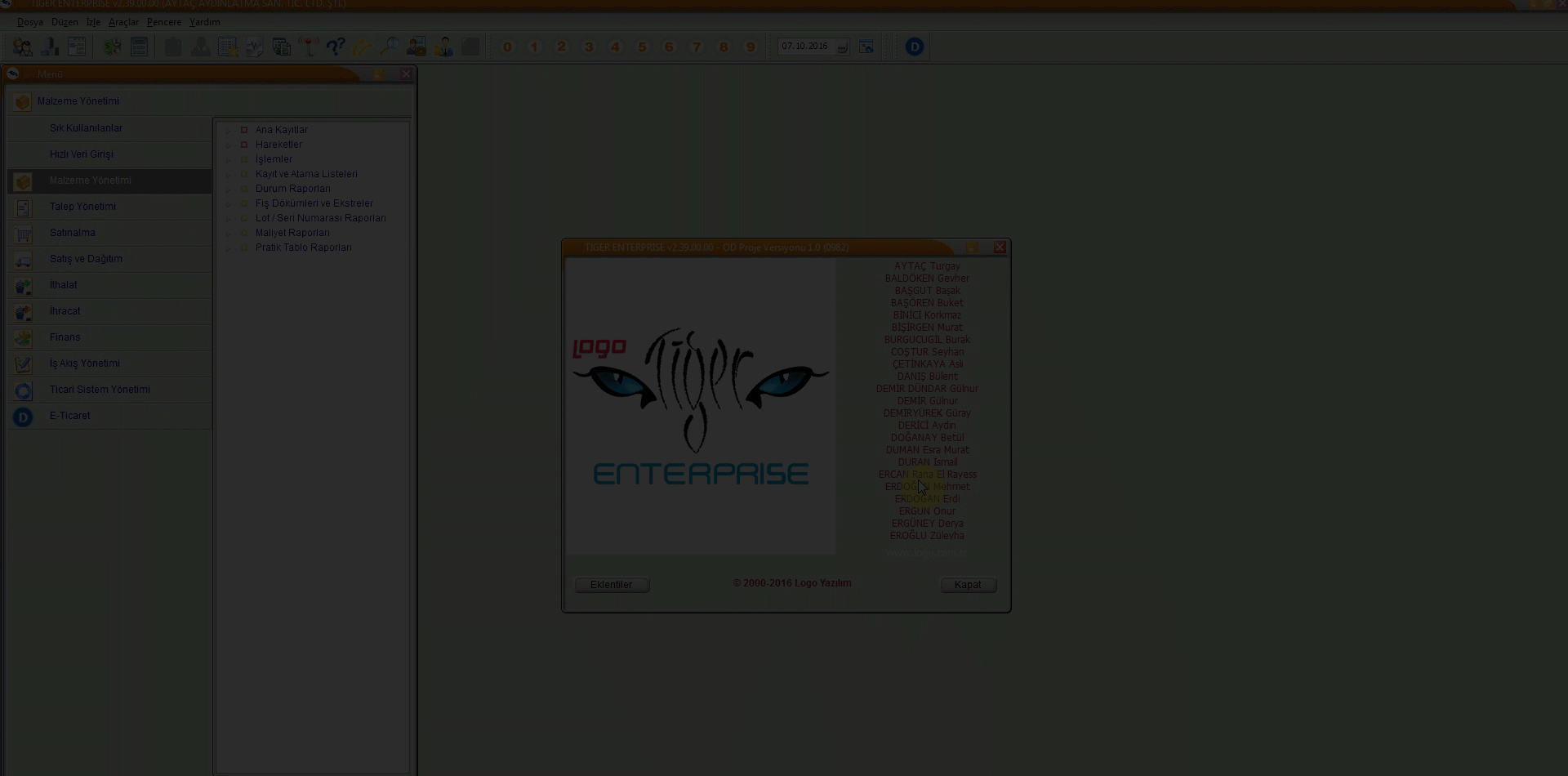The width and height of the screenshot is (1568, 776).
Task: Open the İş Akış Yönetimi module
Action: click(109, 363)
